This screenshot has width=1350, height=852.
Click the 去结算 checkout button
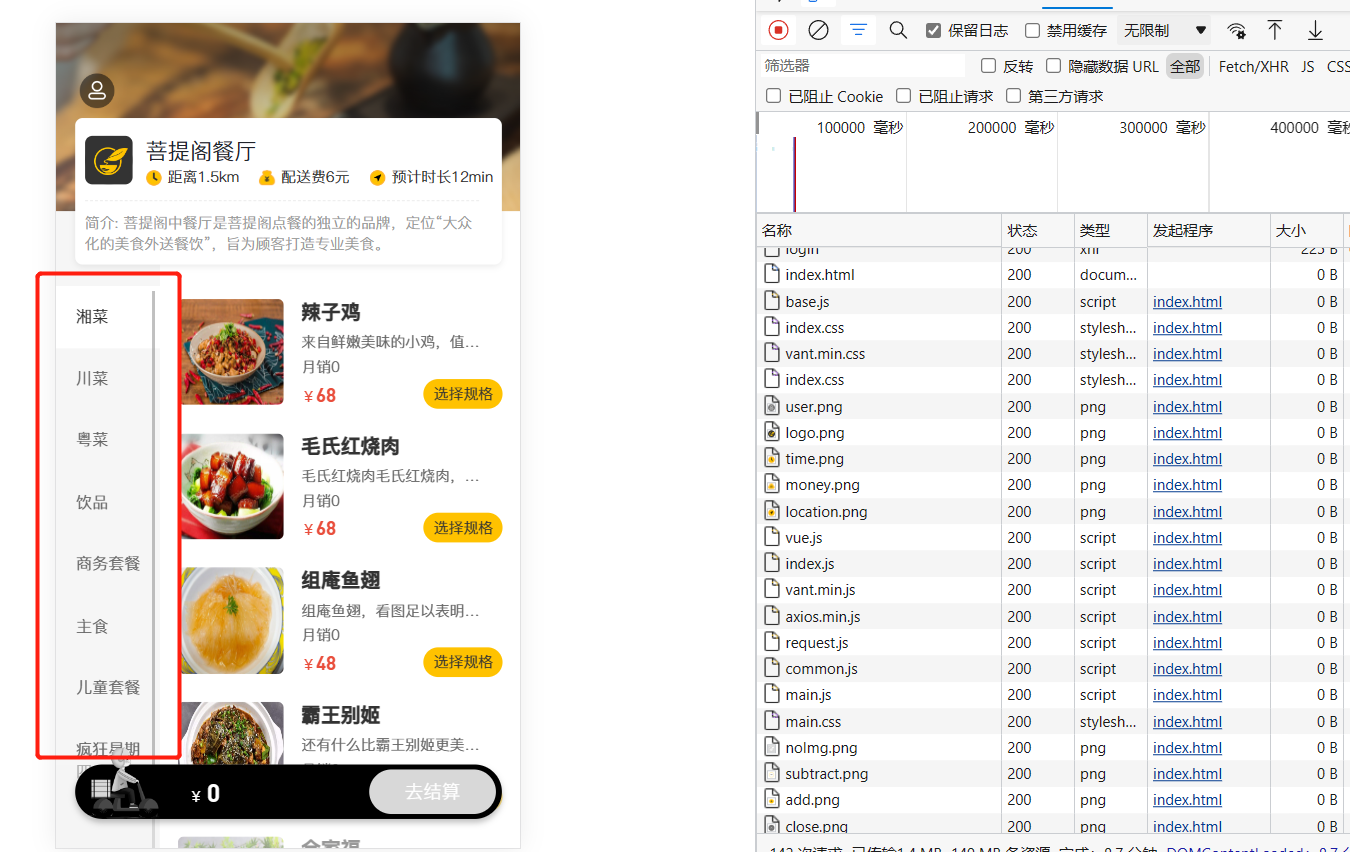(x=433, y=792)
